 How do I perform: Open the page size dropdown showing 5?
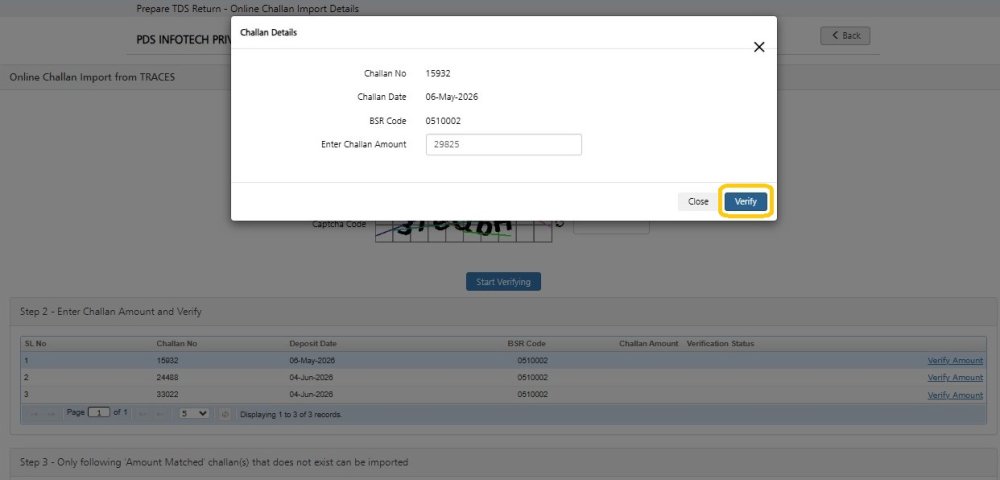point(194,413)
